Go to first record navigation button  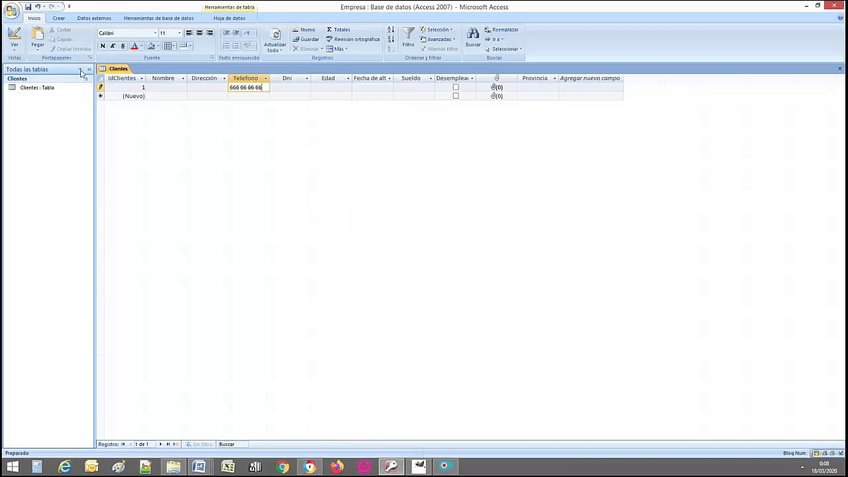point(123,444)
